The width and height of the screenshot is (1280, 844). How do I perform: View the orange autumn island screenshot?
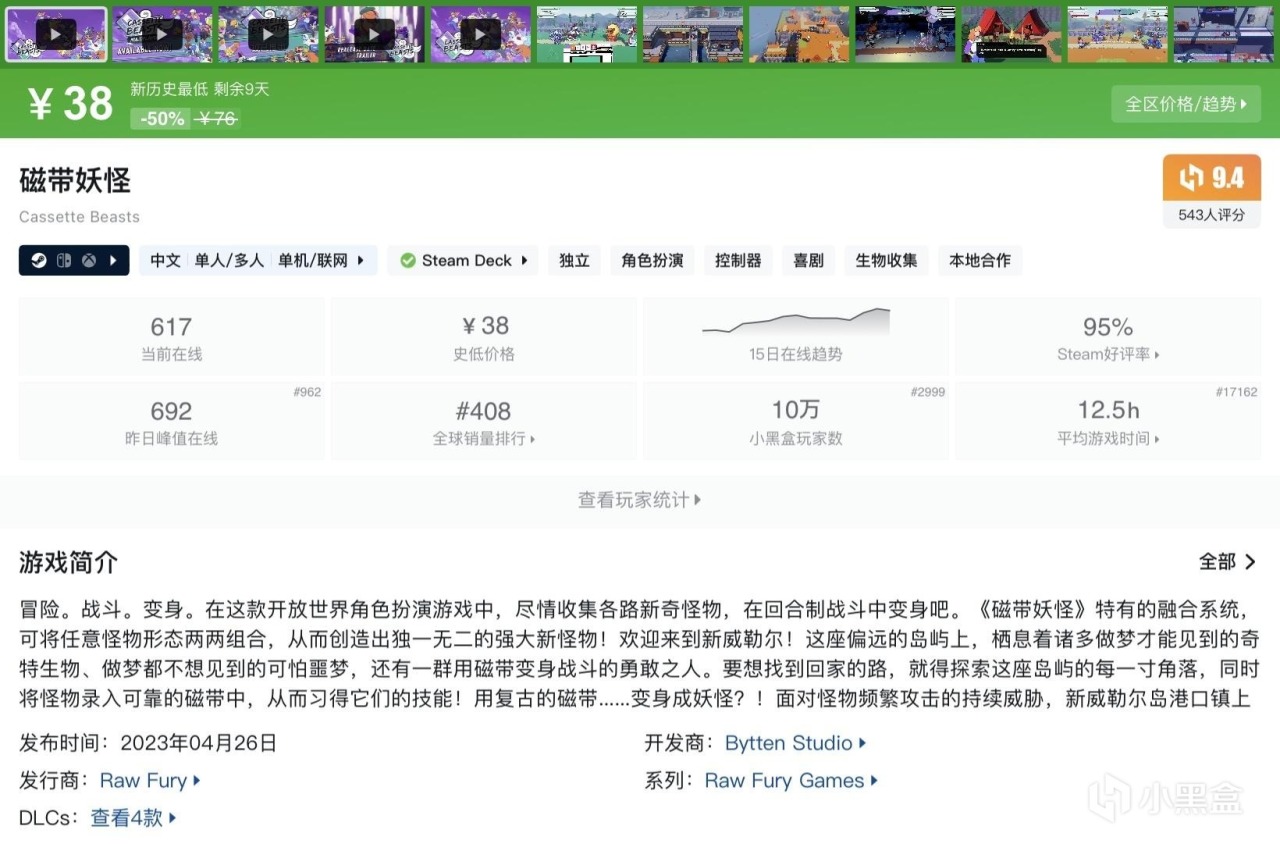799,34
